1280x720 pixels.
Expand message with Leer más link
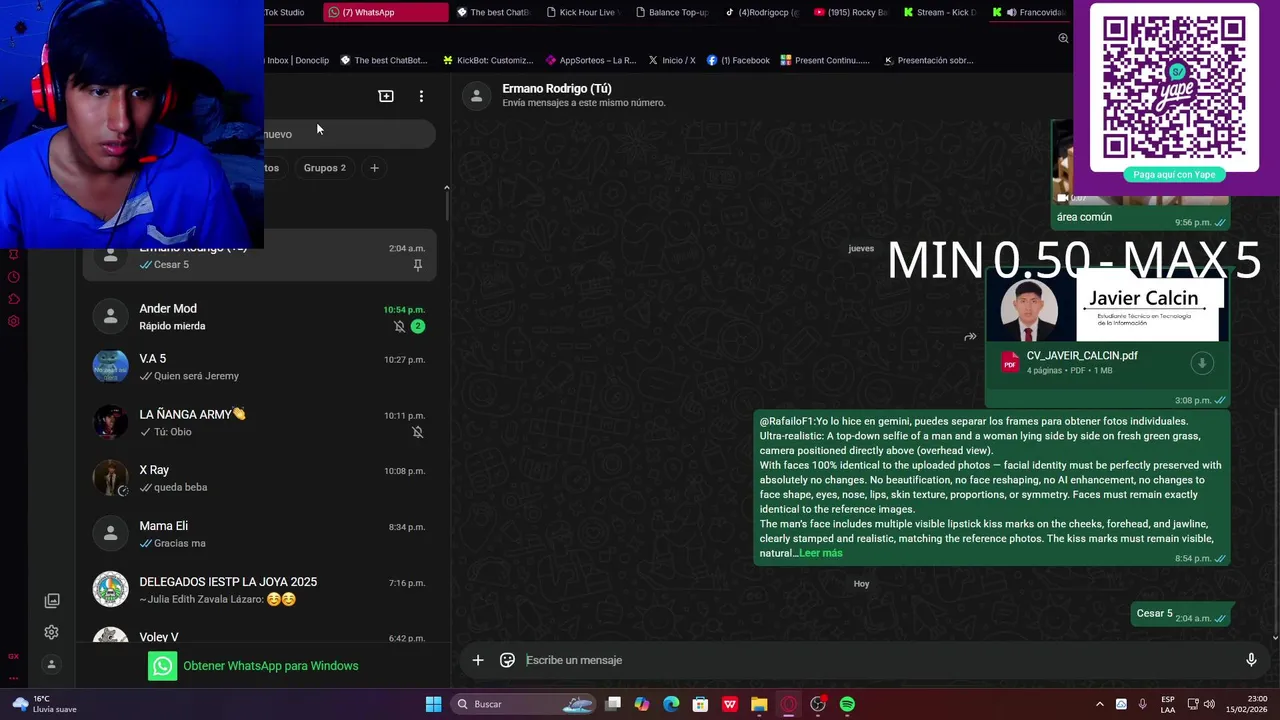click(x=820, y=553)
